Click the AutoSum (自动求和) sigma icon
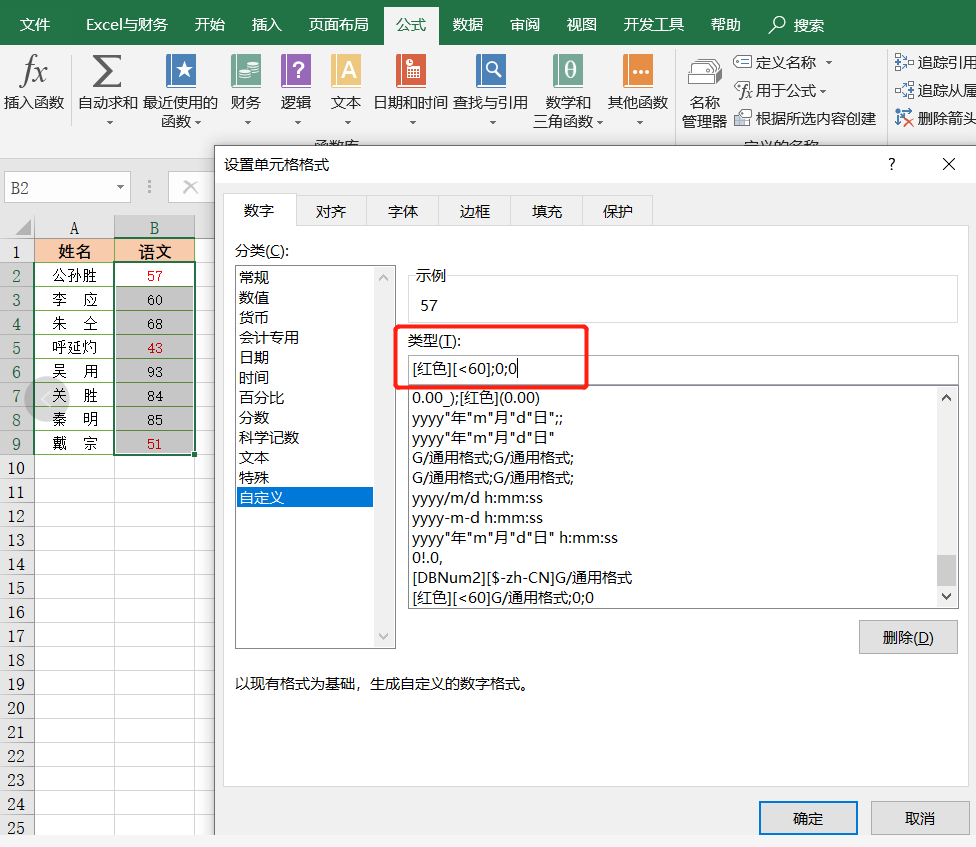The width and height of the screenshot is (976, 847). [x=107, y=70]
